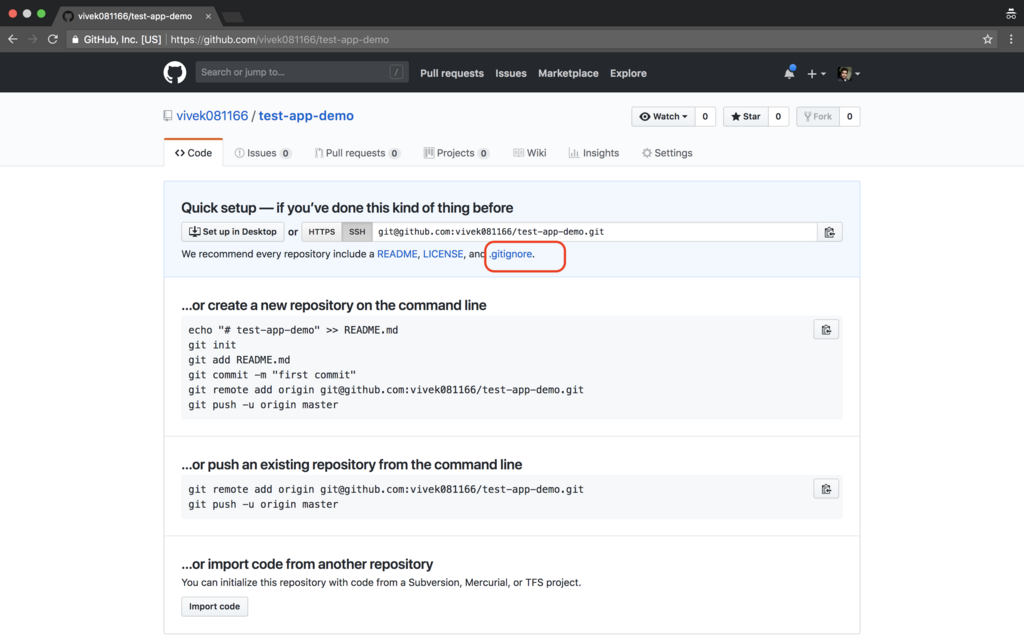Star the test-app-demo repository
The width and height of the screenshot is (1024, 640).
(746, 116)
